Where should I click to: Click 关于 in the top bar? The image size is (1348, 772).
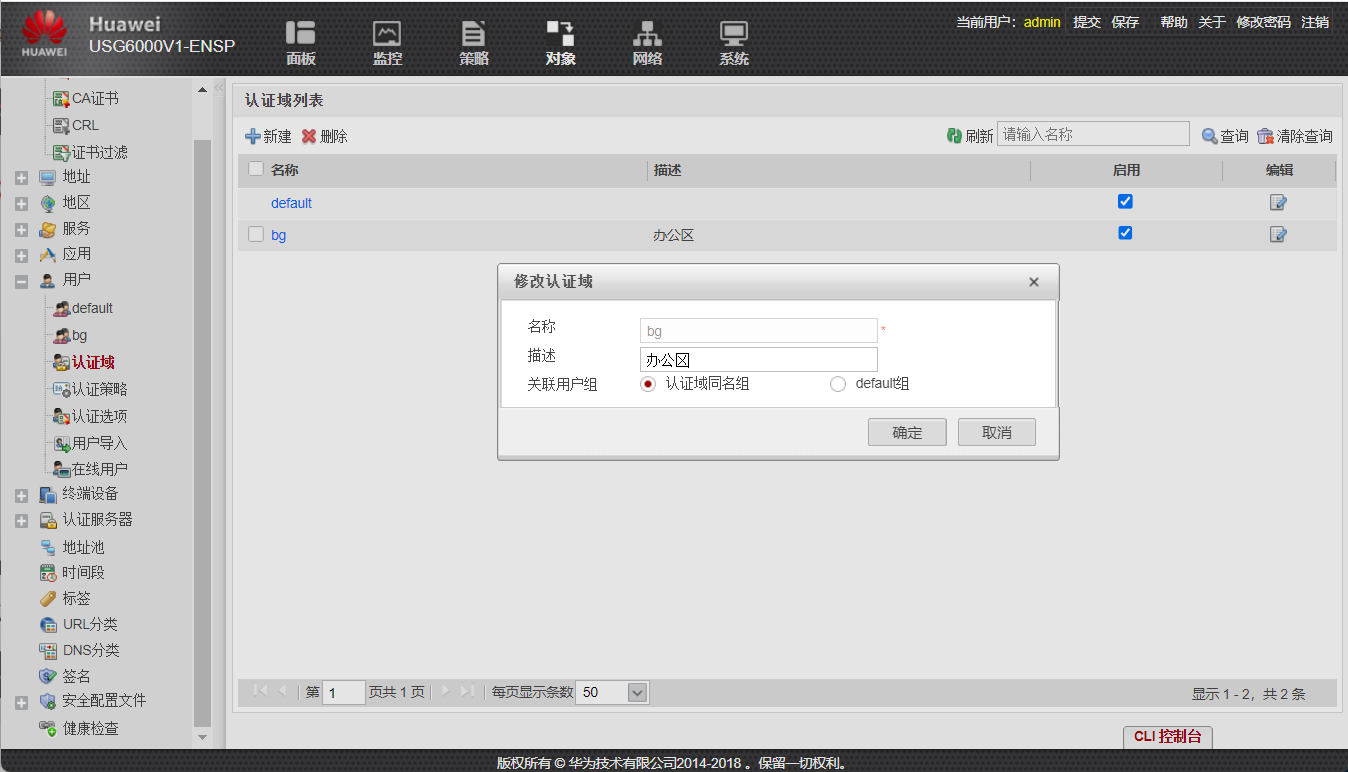coord(1212,22)
